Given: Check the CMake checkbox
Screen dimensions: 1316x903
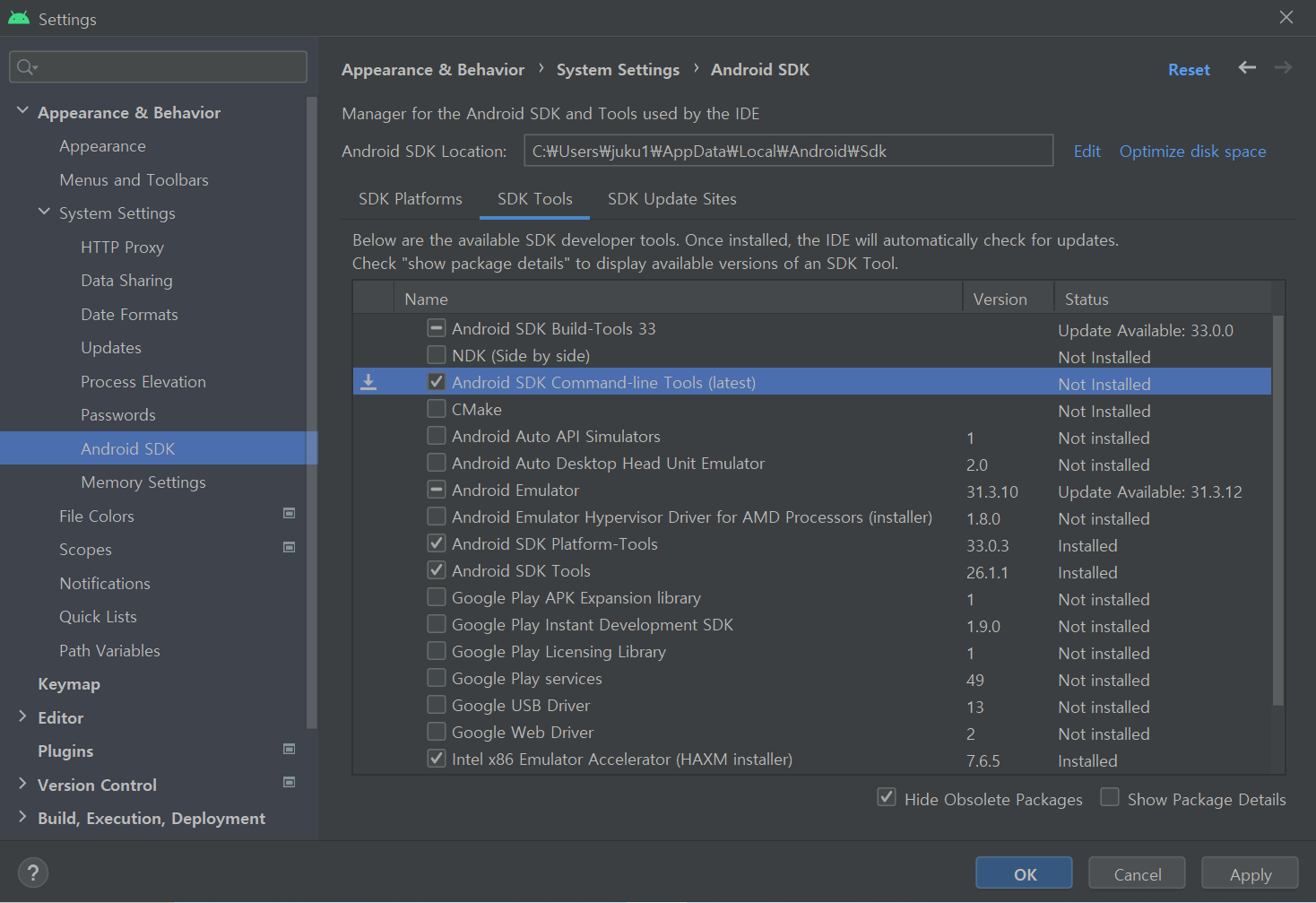Looking at the screenshot, I should coord(437,409).
